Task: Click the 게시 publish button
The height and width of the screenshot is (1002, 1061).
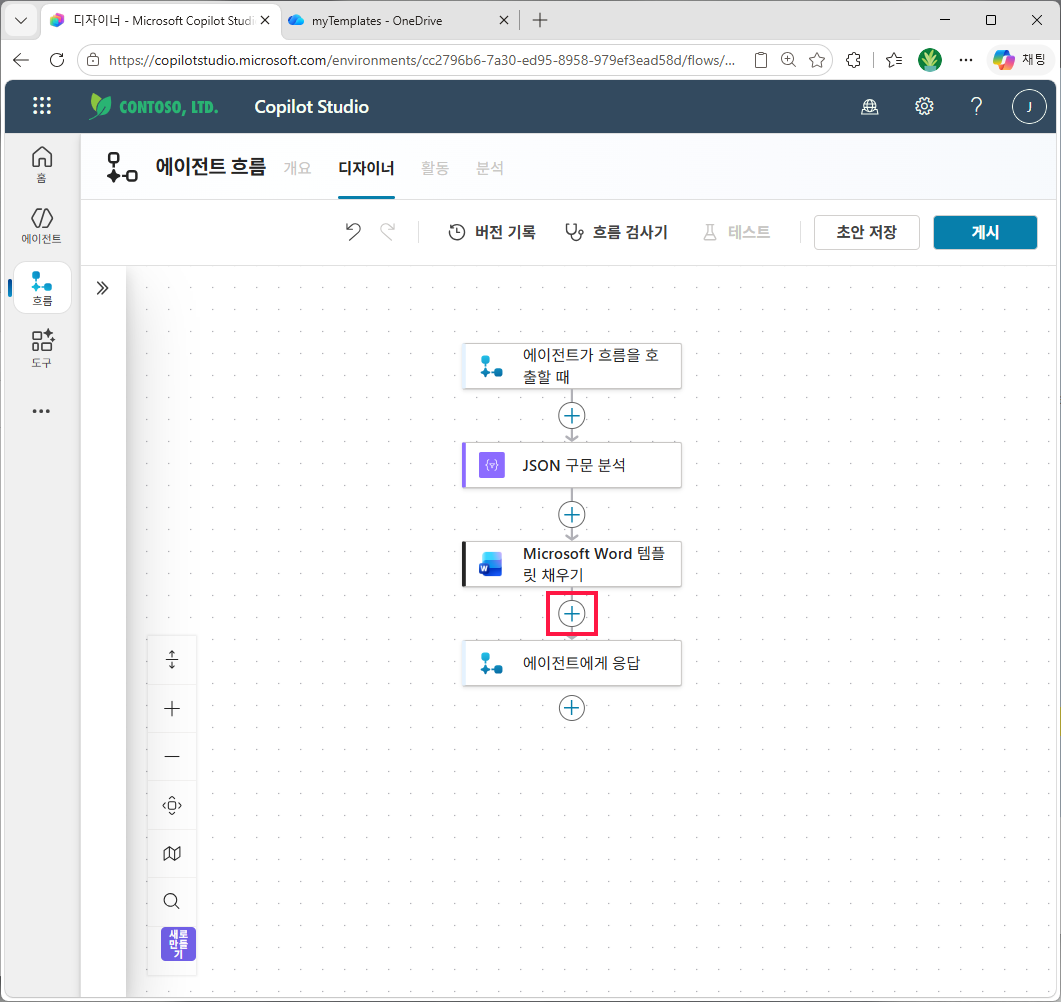Action: click(x=985, y=232)
